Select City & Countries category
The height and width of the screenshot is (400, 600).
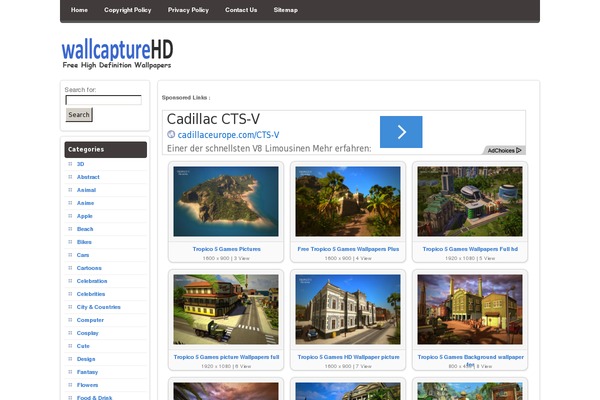coord(99,307)
